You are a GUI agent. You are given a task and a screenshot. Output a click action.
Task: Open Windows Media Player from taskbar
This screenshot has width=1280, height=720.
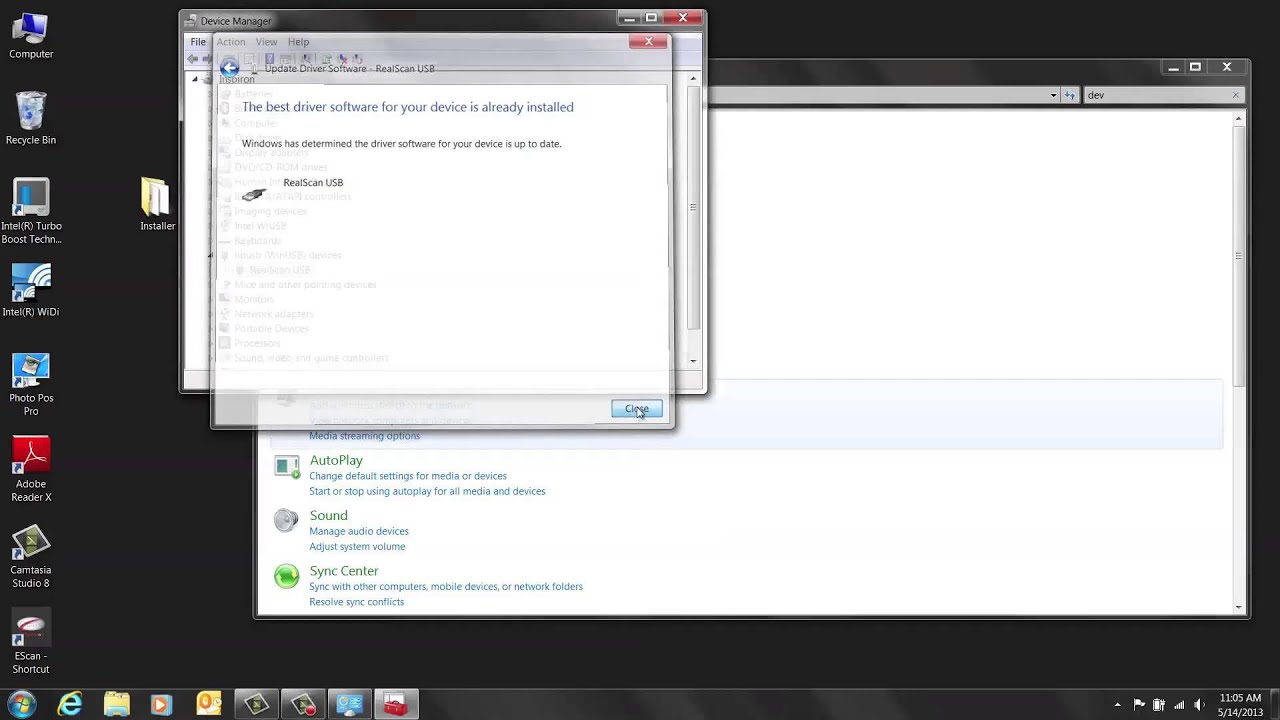click(161, 705)
